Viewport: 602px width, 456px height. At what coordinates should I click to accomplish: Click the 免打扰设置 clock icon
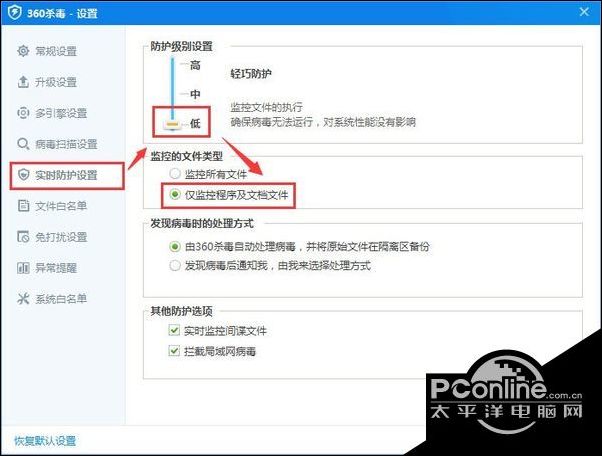(x=23, y=237)
